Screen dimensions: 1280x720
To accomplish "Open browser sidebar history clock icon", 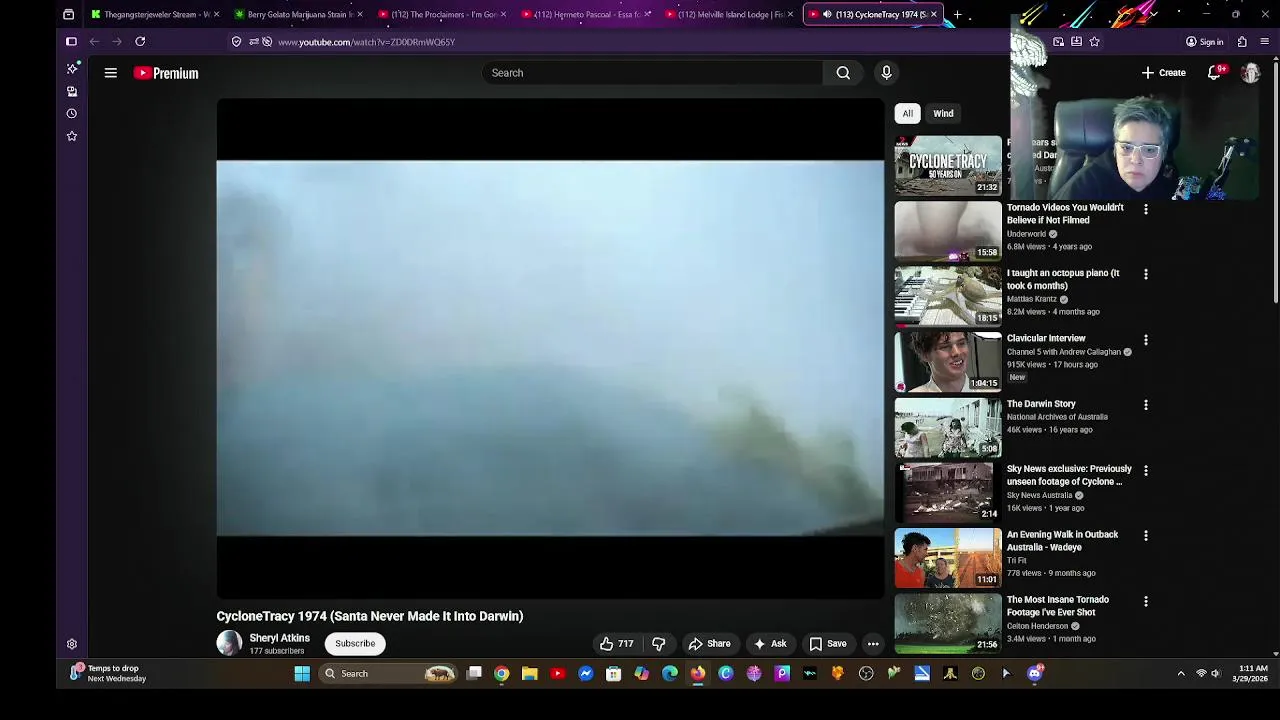I will (72, 113).
